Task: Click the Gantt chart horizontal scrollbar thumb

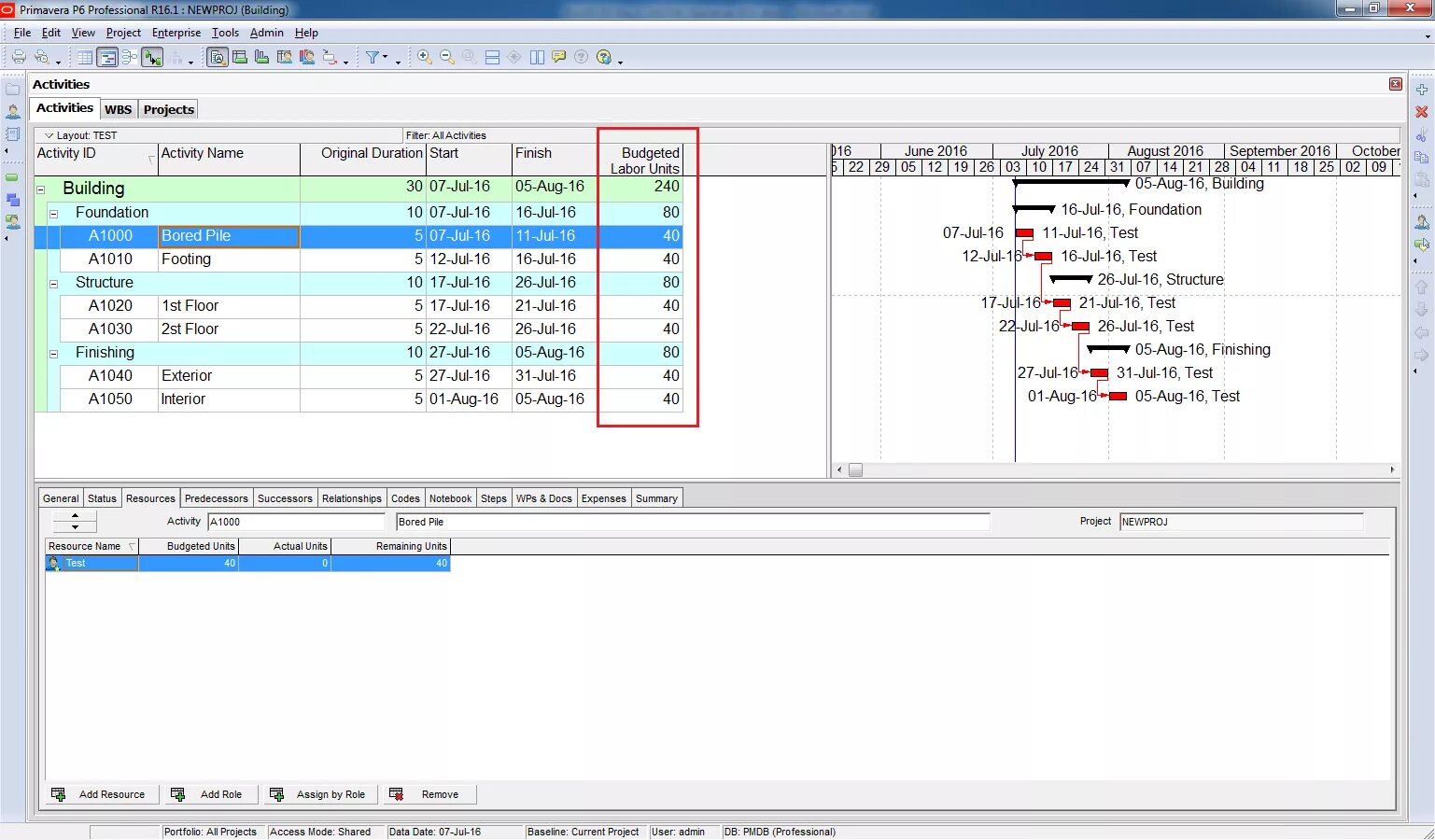Action: (855, 469)
